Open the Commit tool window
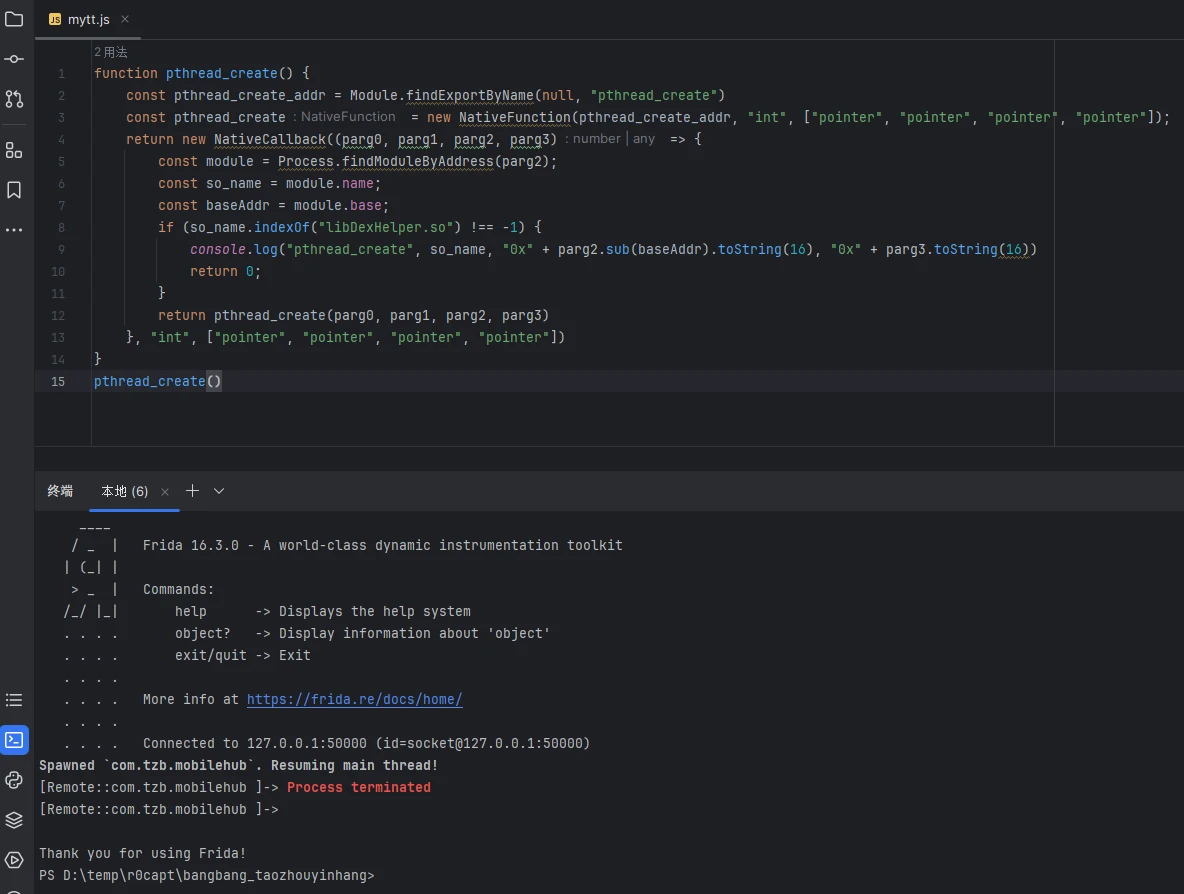 click(x=14, y=59)
